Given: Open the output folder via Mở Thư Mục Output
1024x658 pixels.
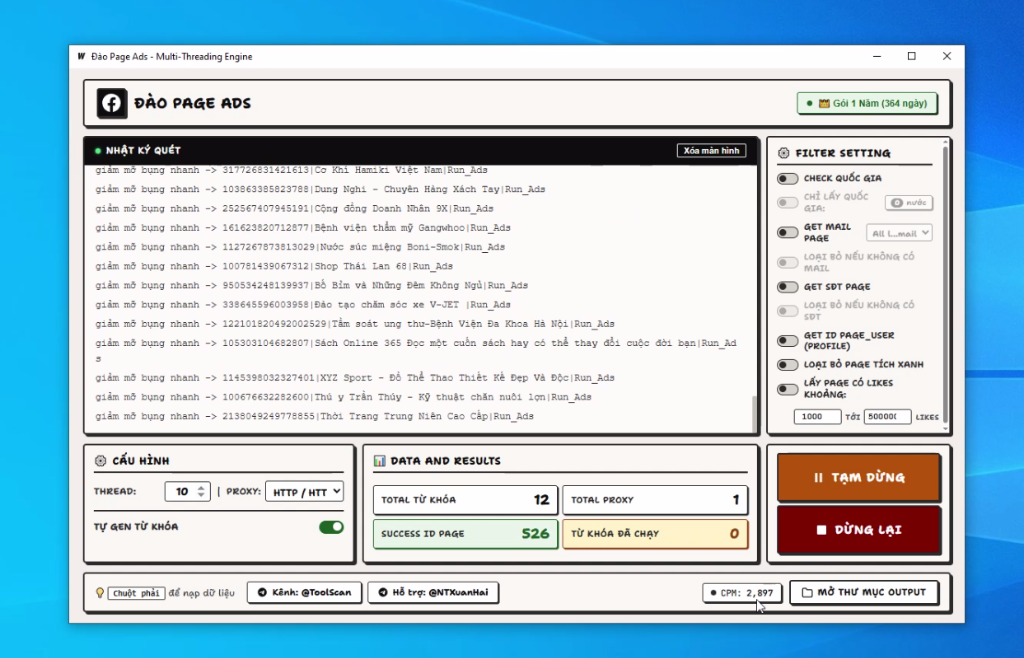Looking at the screenshot, I should 864,593.
